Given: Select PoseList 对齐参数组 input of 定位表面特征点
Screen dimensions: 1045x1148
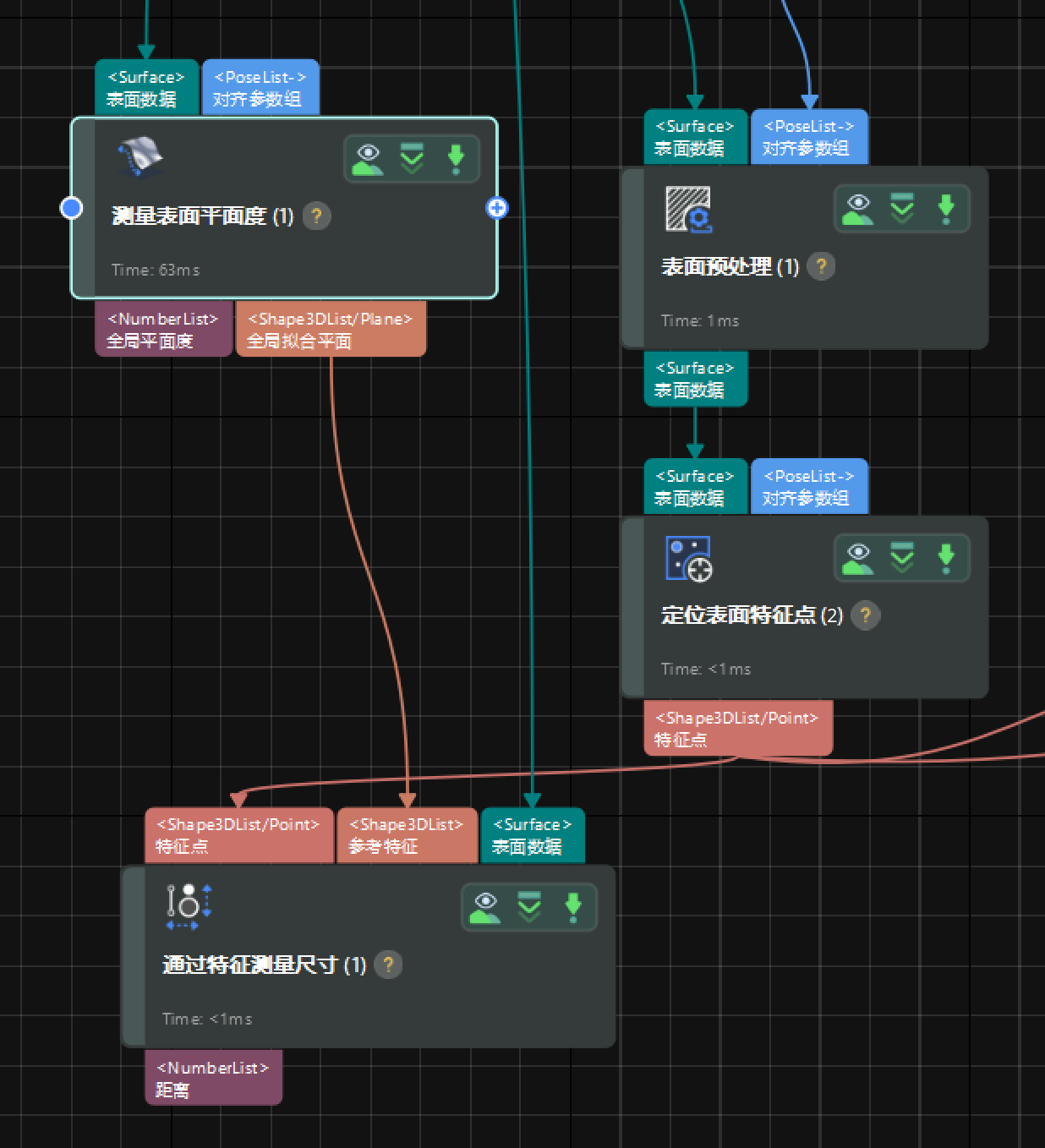Looking at the screenshot, I should click(x=809, y=487).
